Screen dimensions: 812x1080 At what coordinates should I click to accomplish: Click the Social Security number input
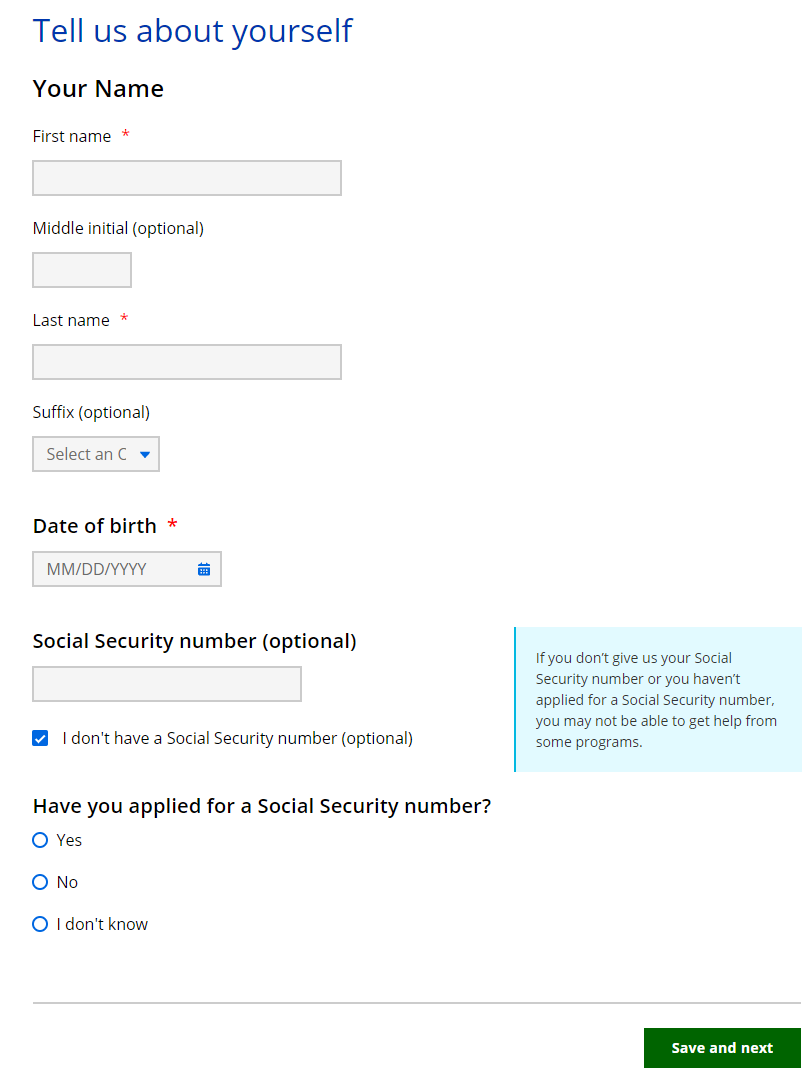[x=167, y=684]
